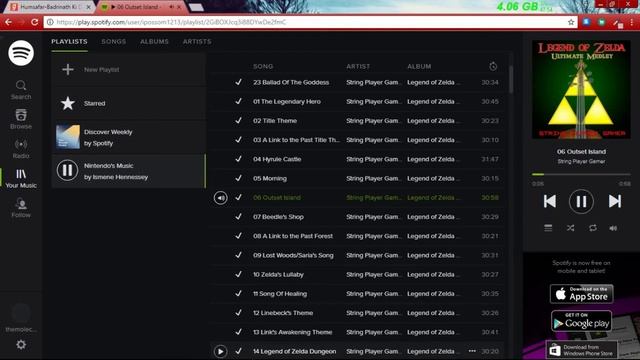Open a new Chrome tab
Viewport: 640px width, 360px height.
point(196,7)
